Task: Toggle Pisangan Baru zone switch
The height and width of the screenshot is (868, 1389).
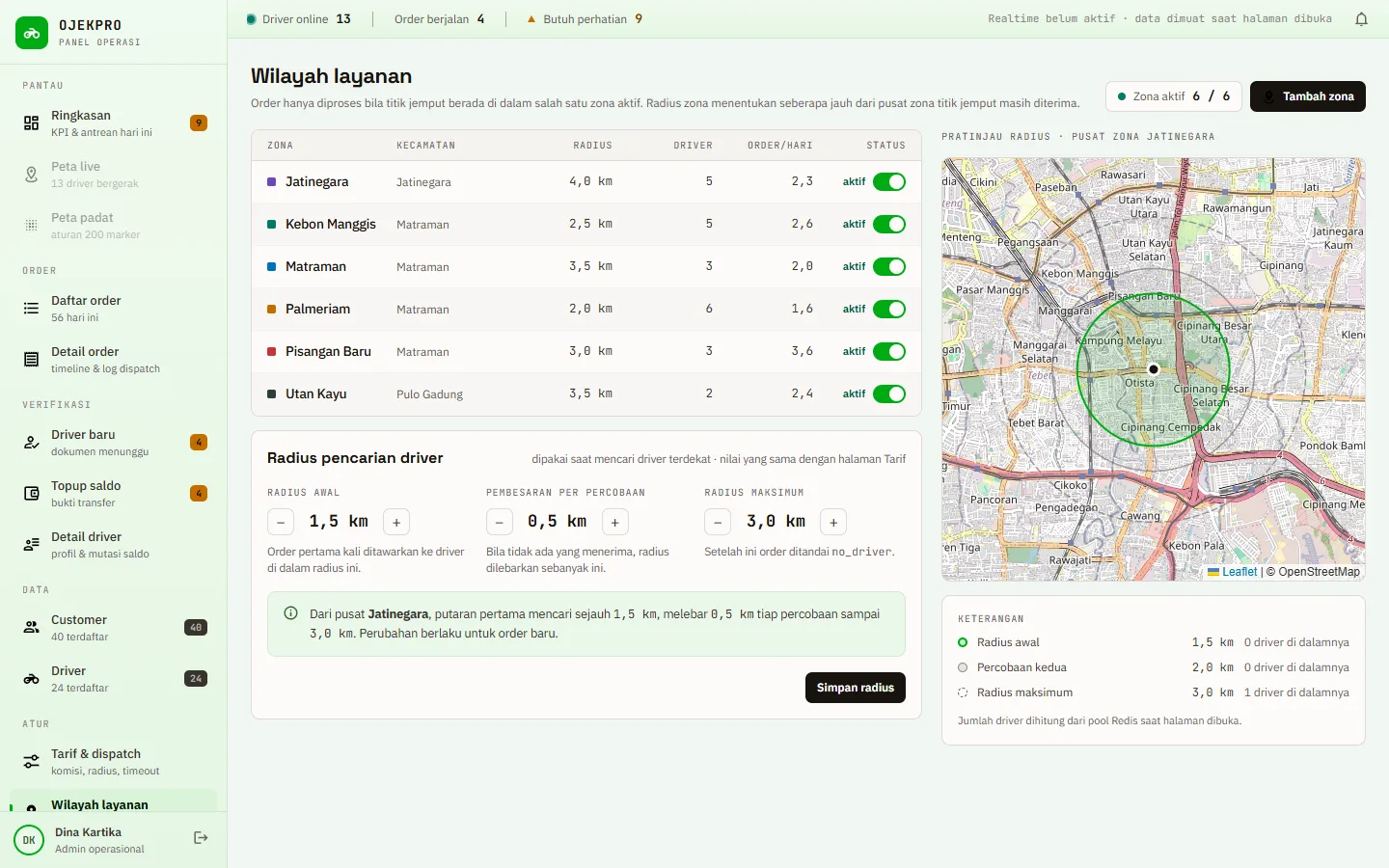Action: [889, 352]
